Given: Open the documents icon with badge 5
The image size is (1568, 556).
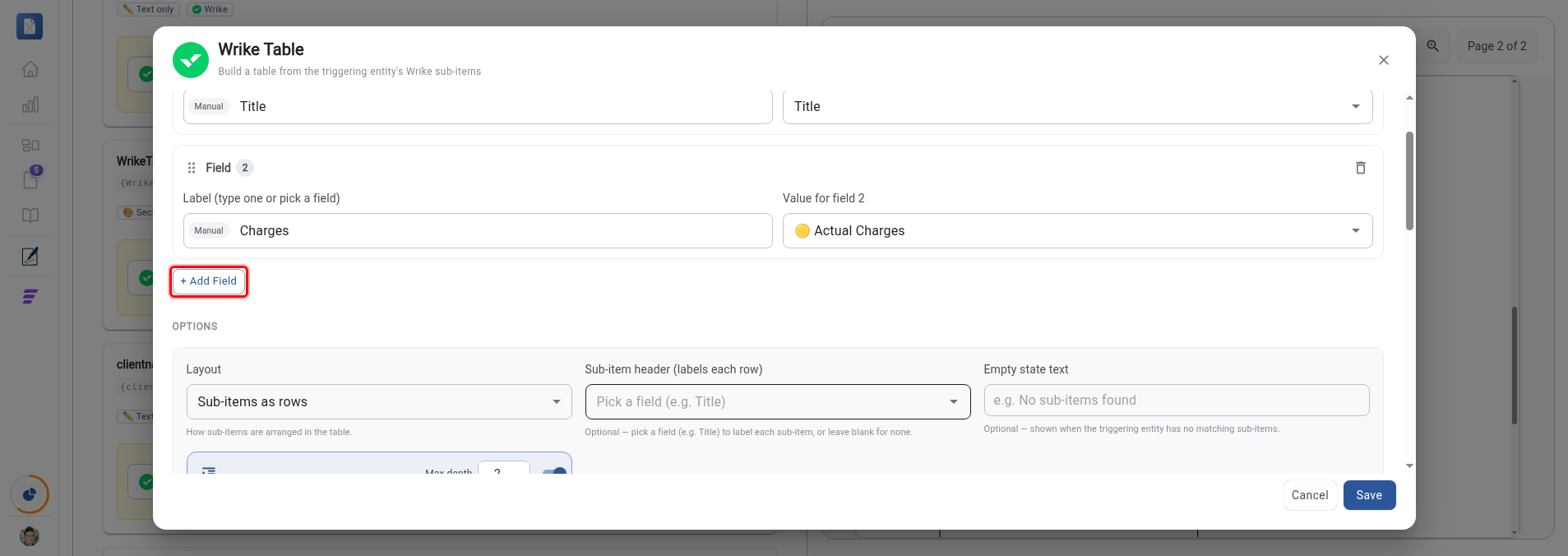Looking at the screenshot, I should (x=30, y=178).
